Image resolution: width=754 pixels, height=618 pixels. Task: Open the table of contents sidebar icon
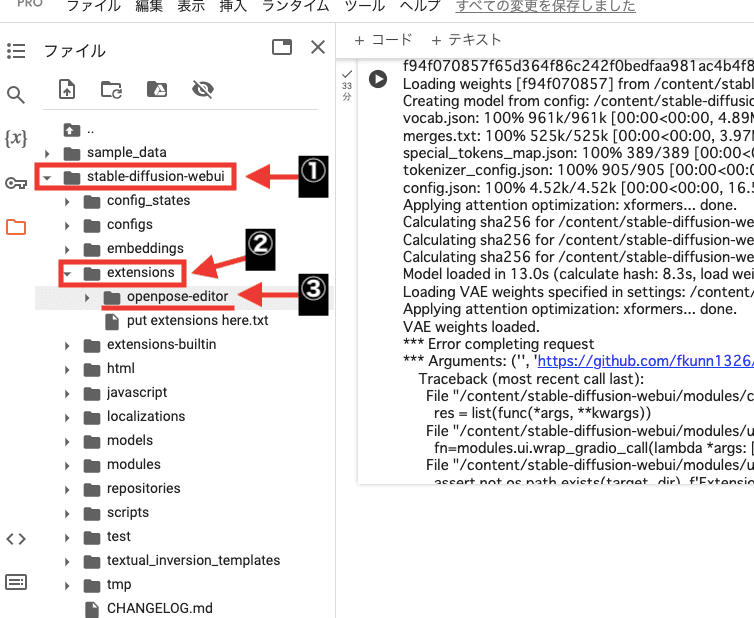(16, 51)
